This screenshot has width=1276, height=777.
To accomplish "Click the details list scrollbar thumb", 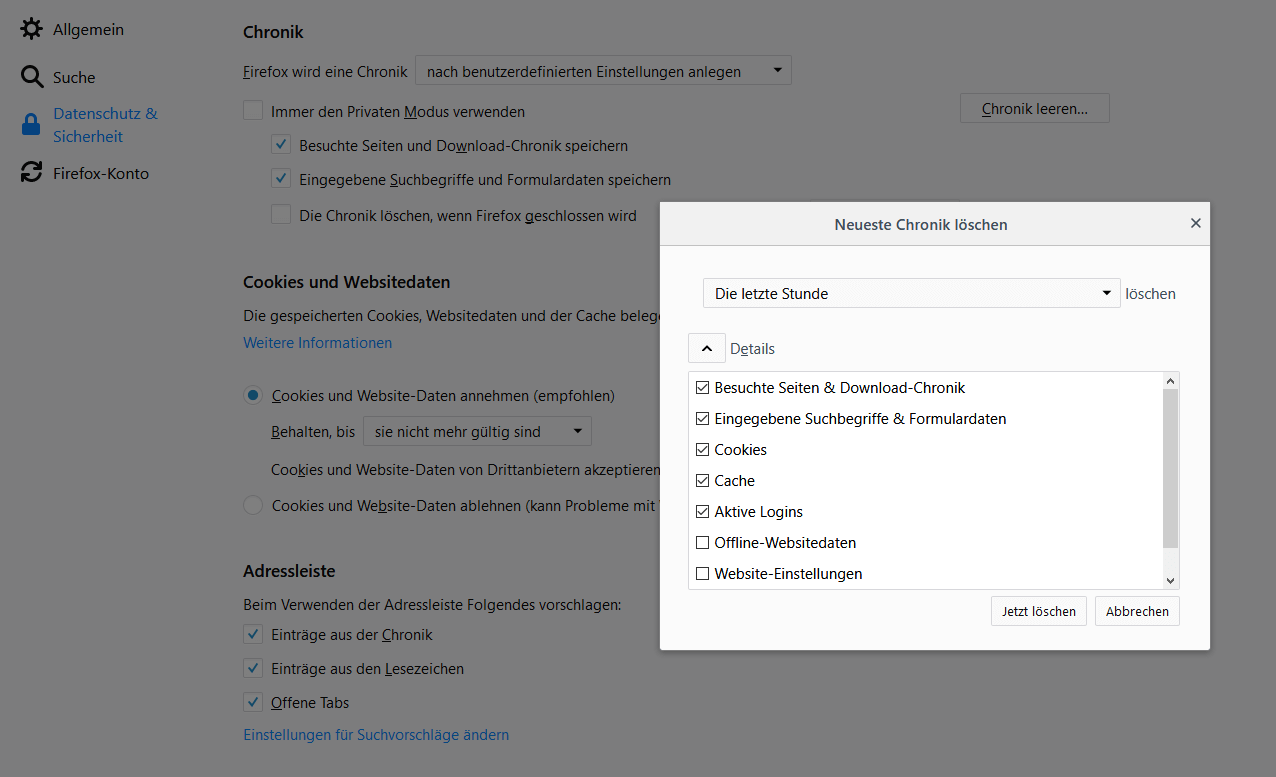I will point(1170,468).
